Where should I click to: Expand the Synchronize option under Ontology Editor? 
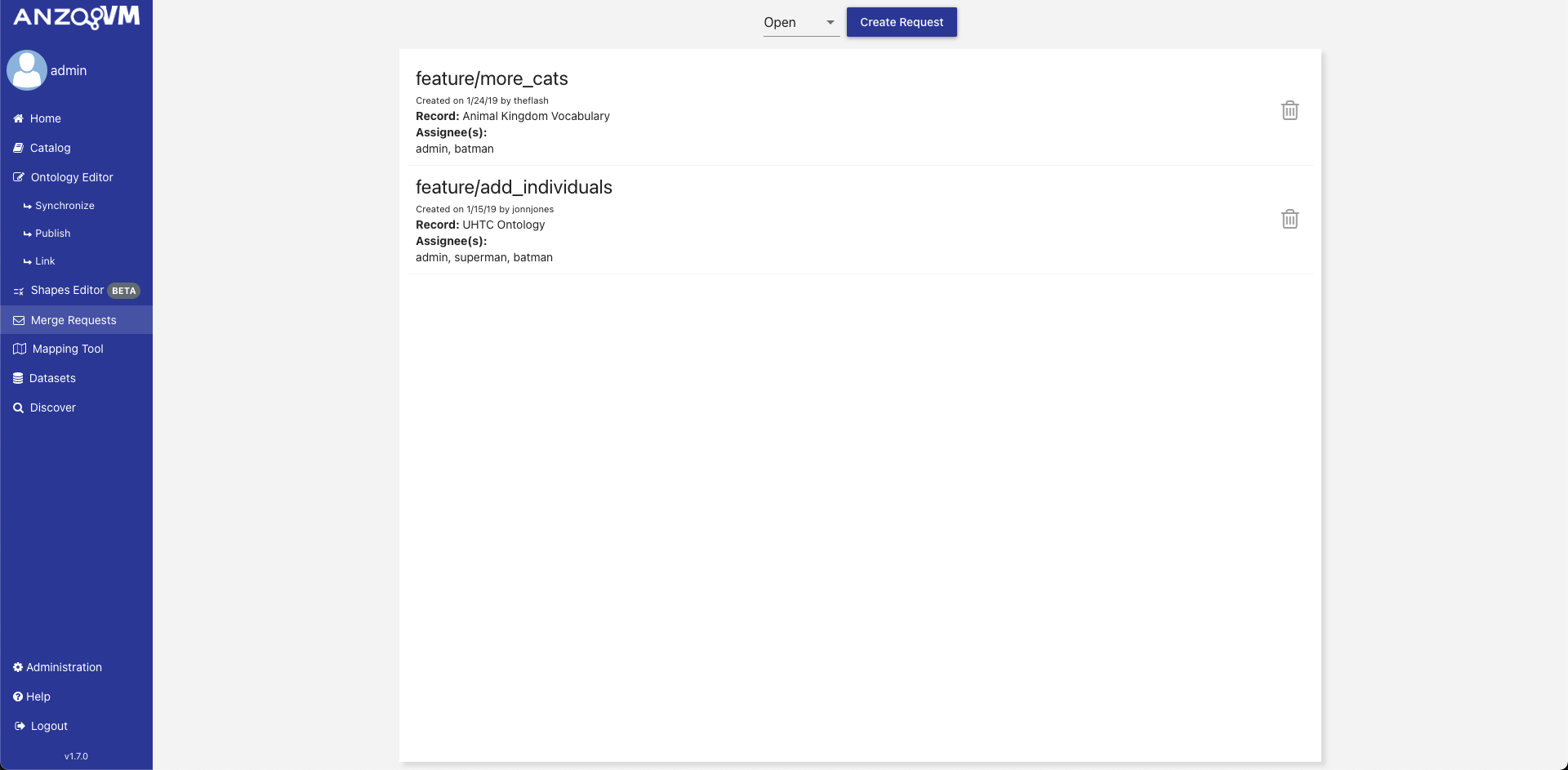coord(65,205)
